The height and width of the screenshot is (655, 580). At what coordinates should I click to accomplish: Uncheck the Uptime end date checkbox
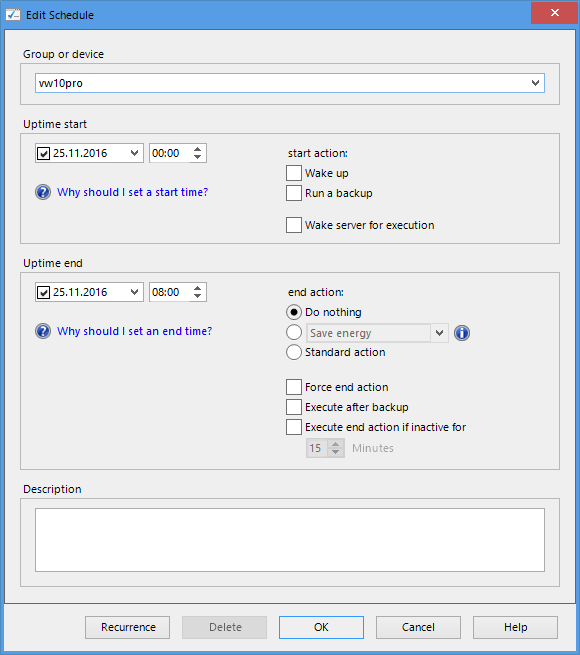pos(43,292)
